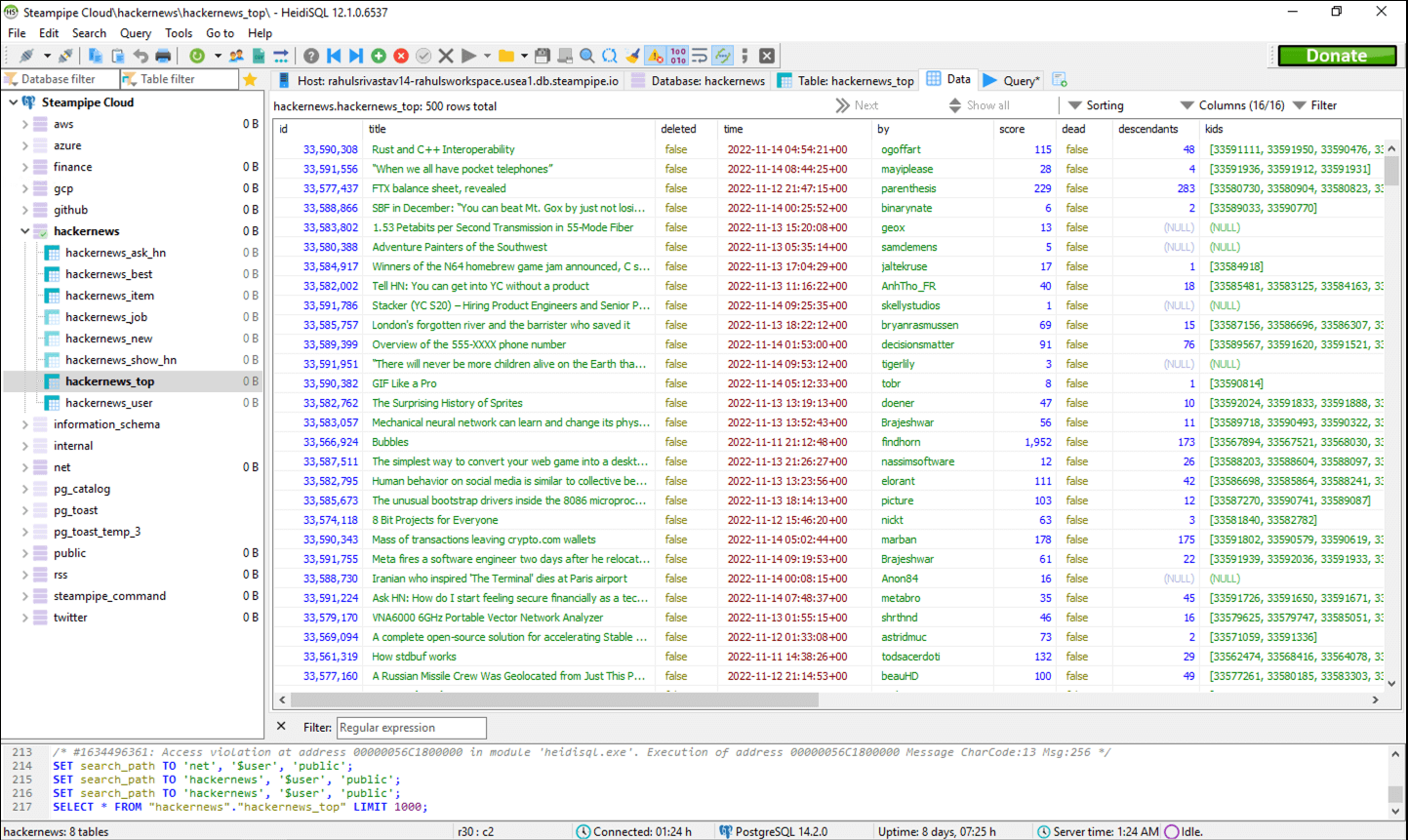Click the Next rows button
1408x840 pixels.
[857, 105]
